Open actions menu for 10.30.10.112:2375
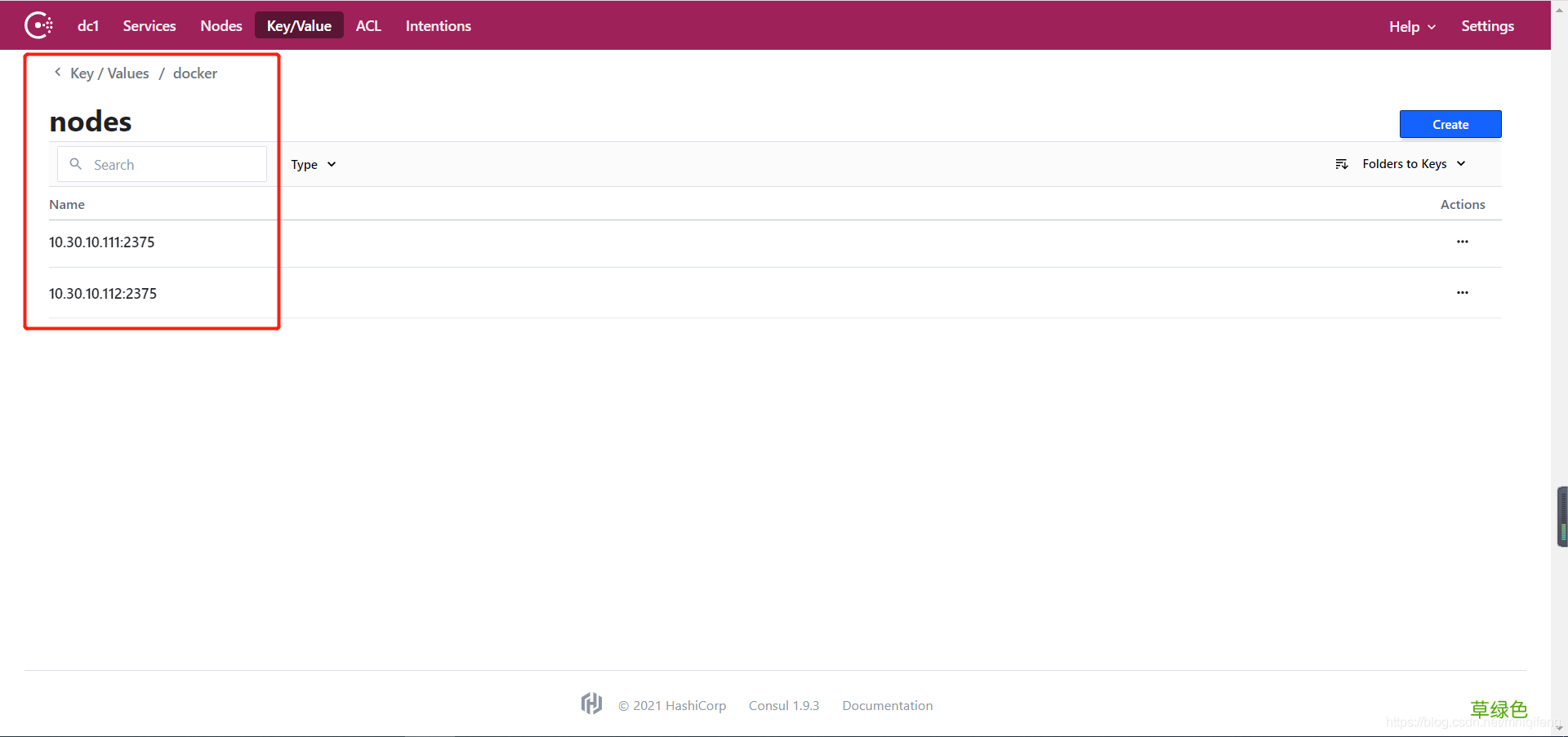The height and width of the screenshot is (737, 1568). pos(1462,293)
